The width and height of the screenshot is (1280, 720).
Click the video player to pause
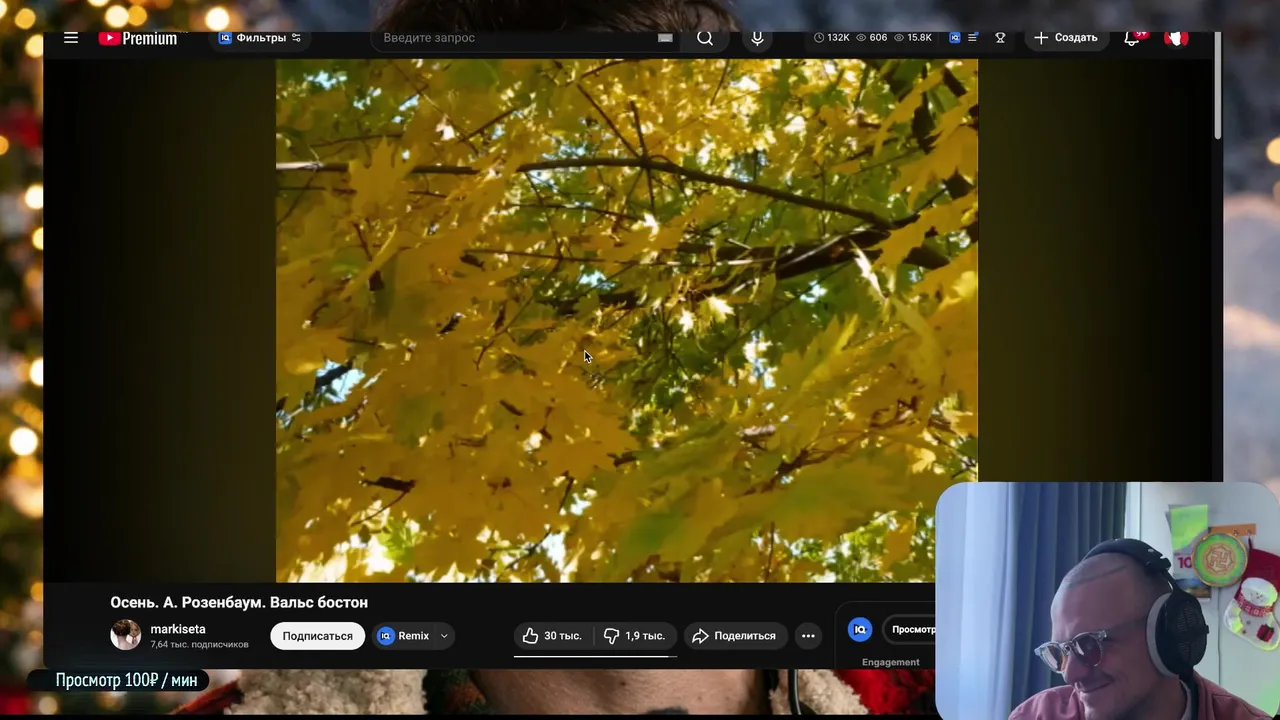tap(626, 320)
